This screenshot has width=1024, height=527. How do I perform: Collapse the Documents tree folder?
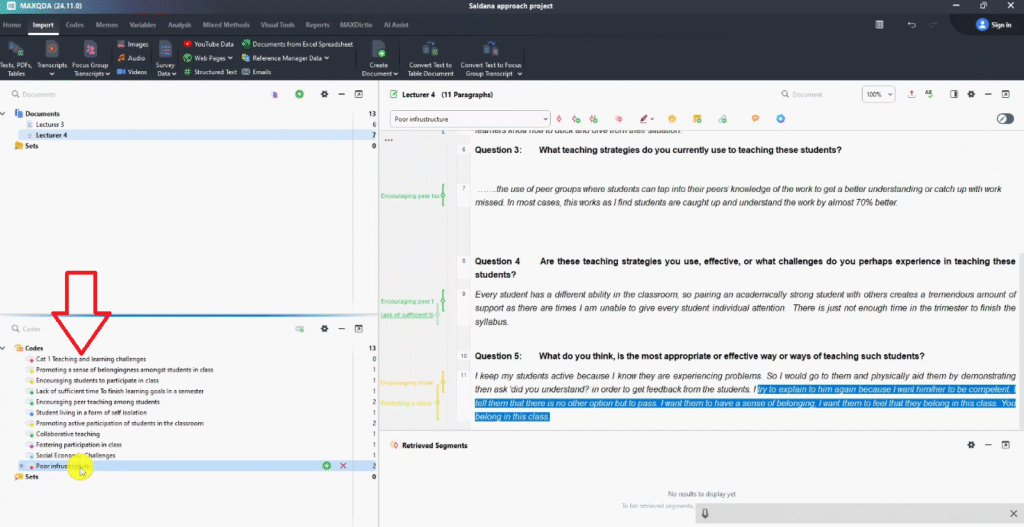(x=9, y=114)
